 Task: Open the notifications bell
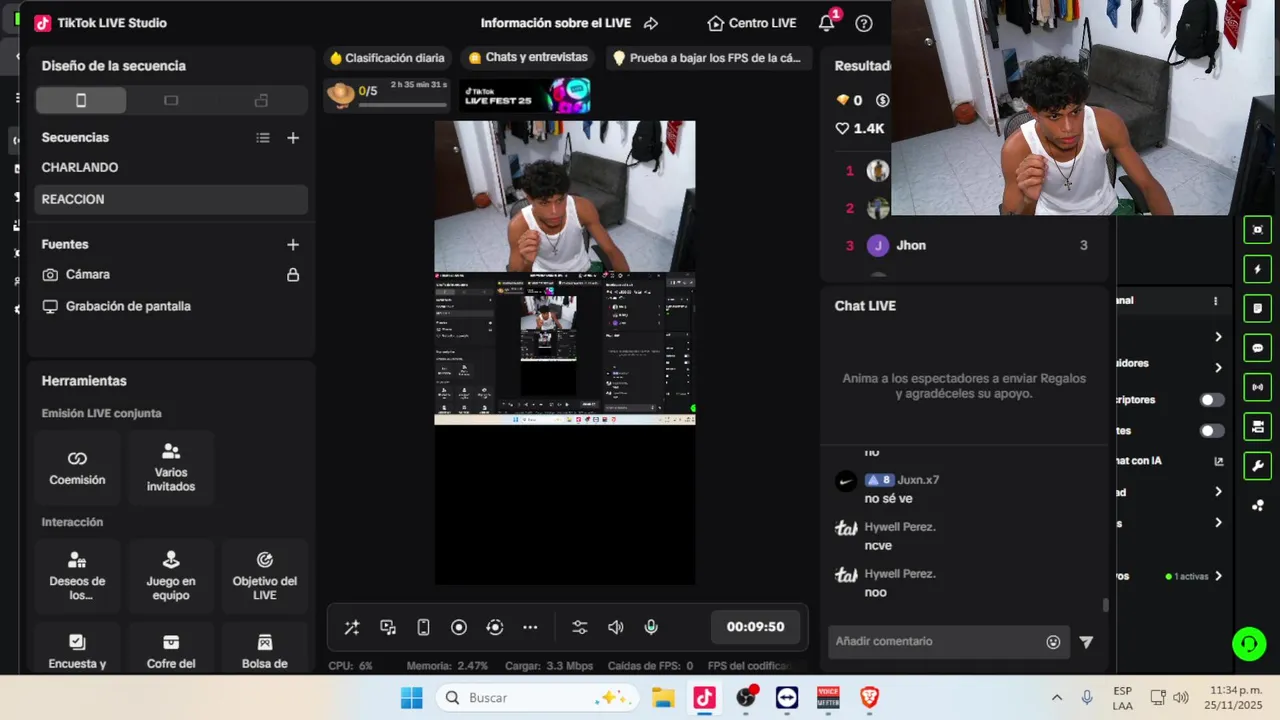827,23
